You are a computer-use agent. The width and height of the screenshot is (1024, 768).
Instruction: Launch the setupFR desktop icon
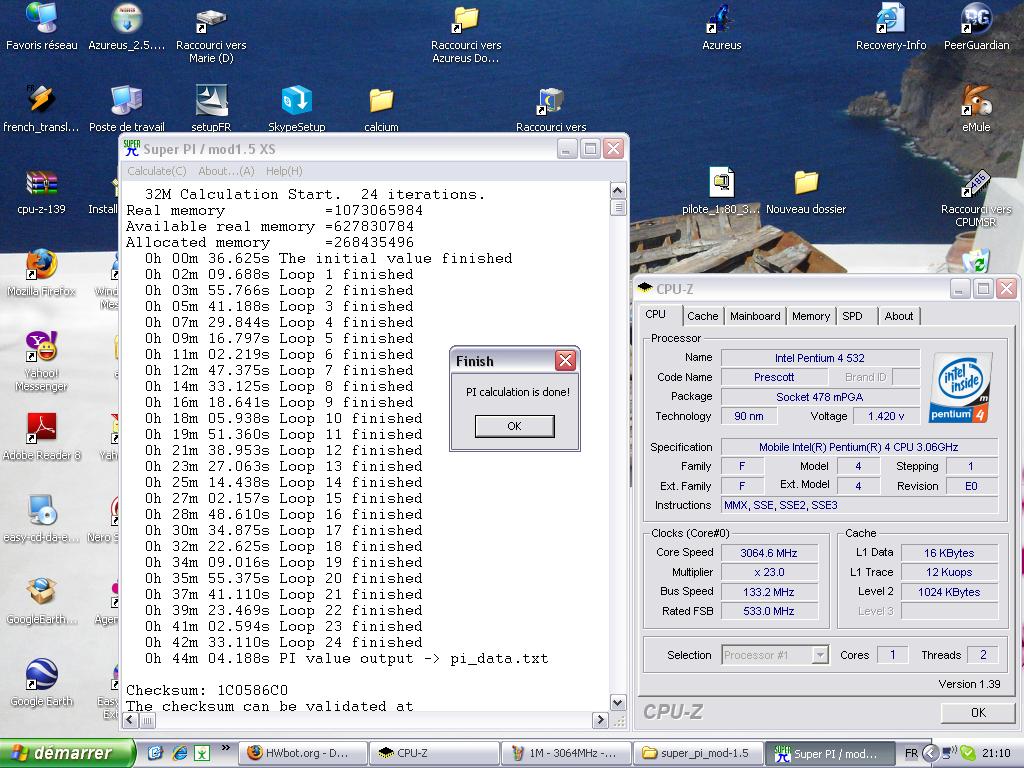coord(211,108)
